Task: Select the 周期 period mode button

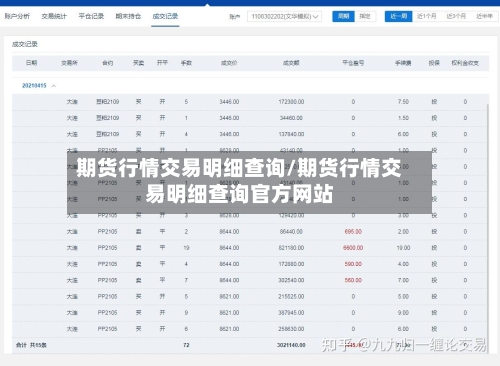Action: pyautogui.click(x=343, y=16)
